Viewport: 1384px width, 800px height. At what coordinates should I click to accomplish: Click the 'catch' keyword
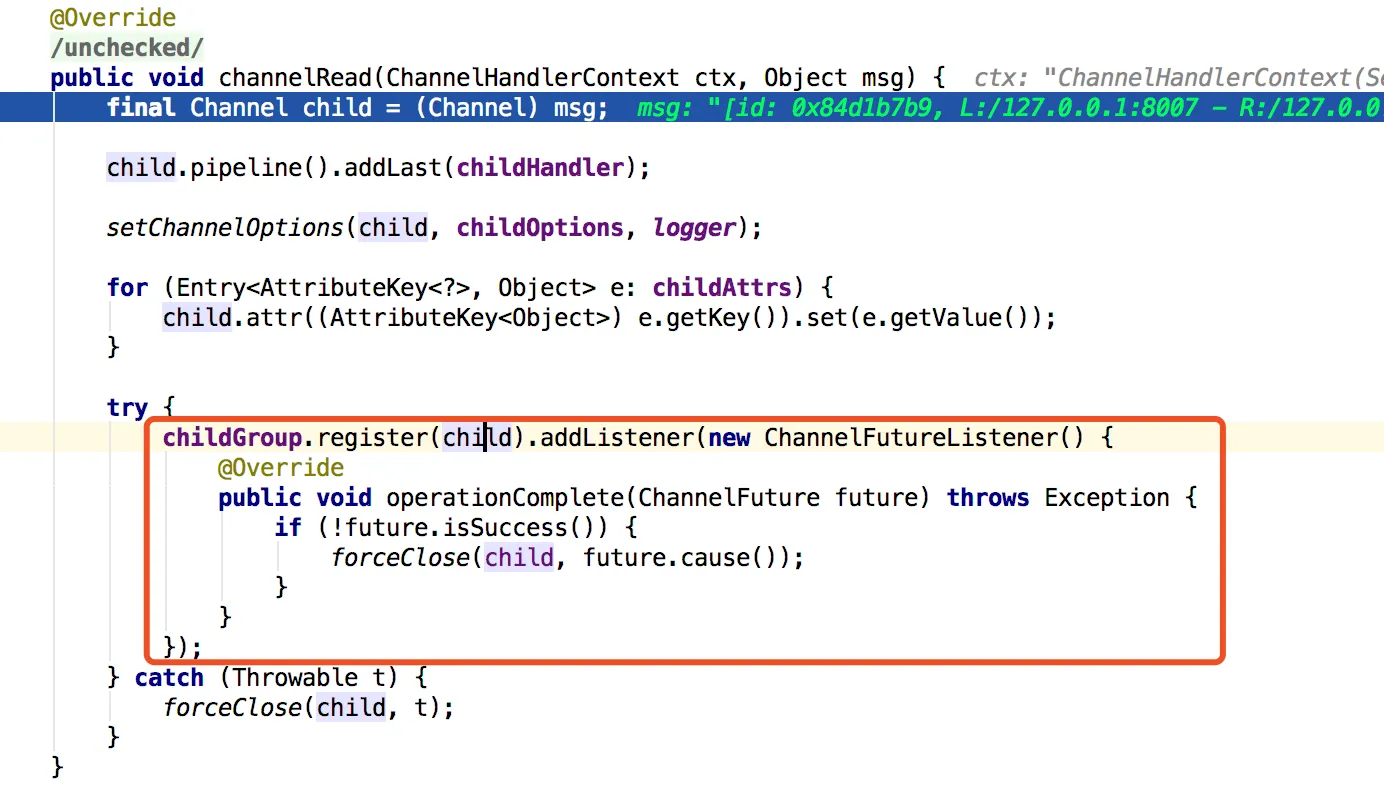click(x=169, y=678)
